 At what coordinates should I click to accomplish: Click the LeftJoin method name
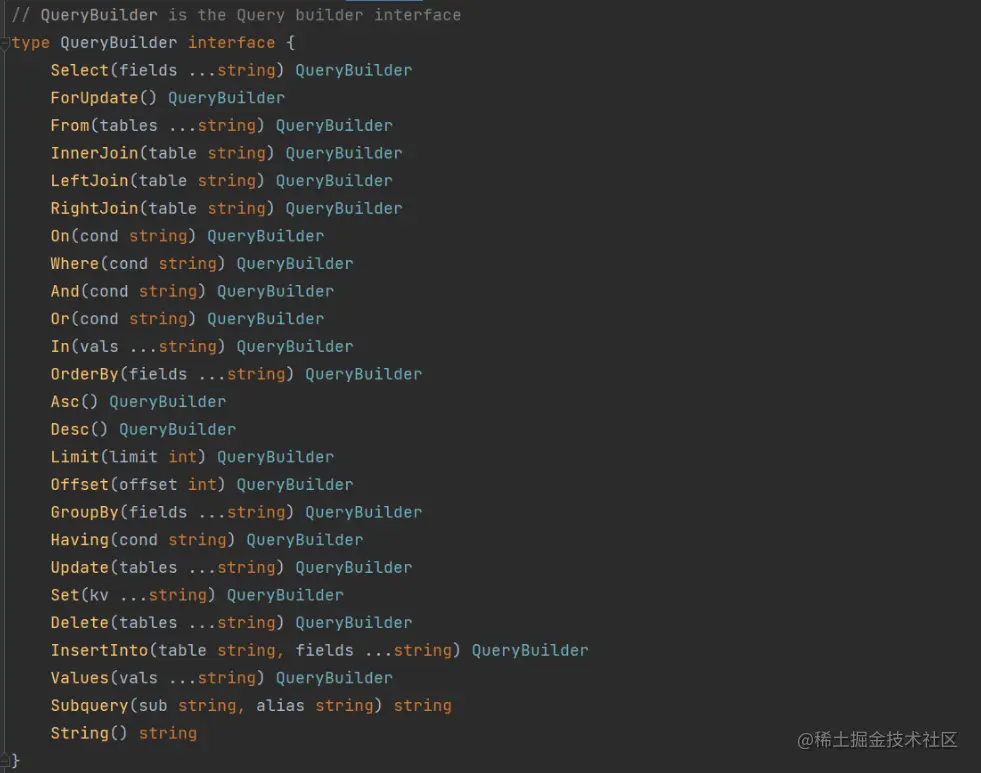[89, 181]
